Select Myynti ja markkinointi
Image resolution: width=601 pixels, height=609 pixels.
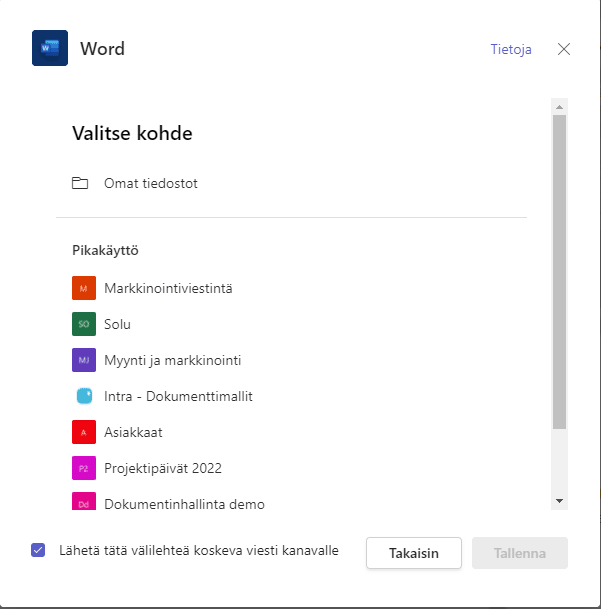[172, 360]
